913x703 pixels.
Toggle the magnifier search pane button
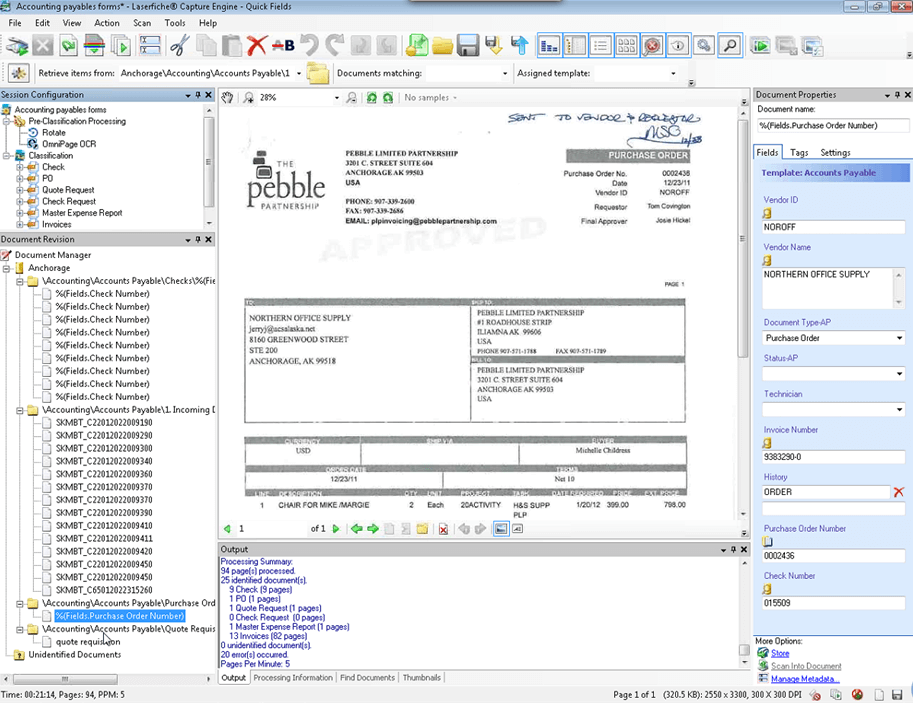pyautogui.click(x=730, y=45)
